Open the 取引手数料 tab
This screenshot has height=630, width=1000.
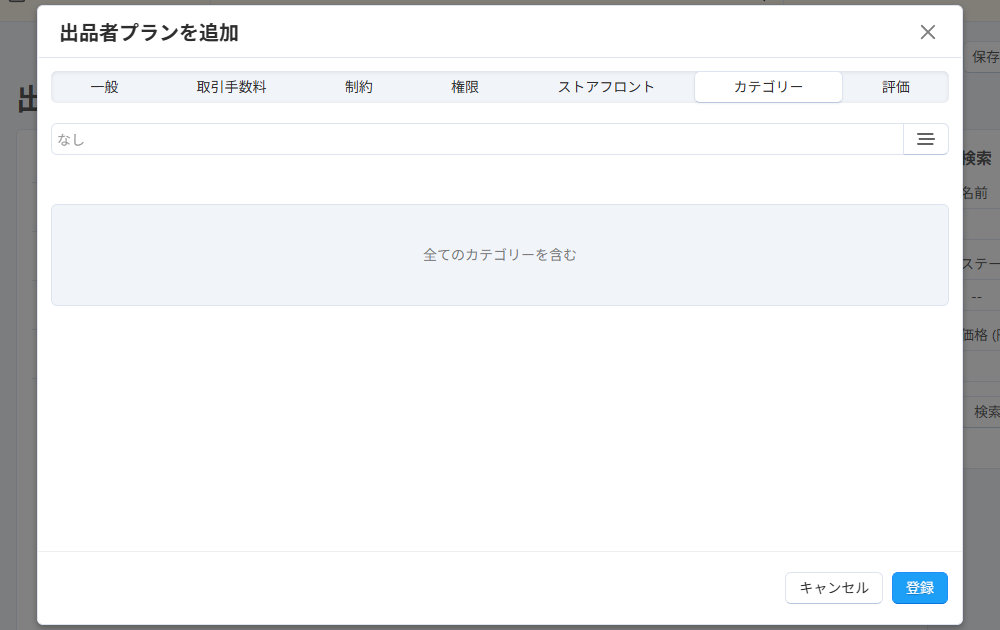(x=231, y=87)
